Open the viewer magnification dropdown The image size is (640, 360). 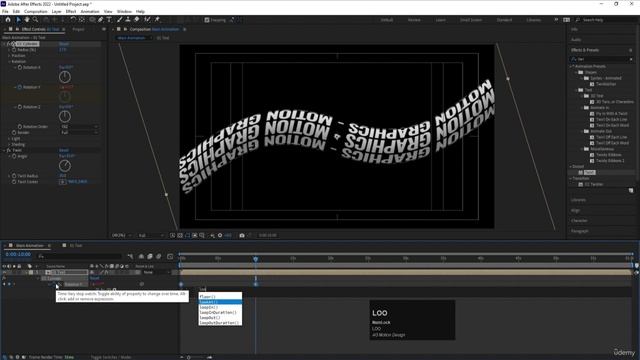click(x=122, y=236)
